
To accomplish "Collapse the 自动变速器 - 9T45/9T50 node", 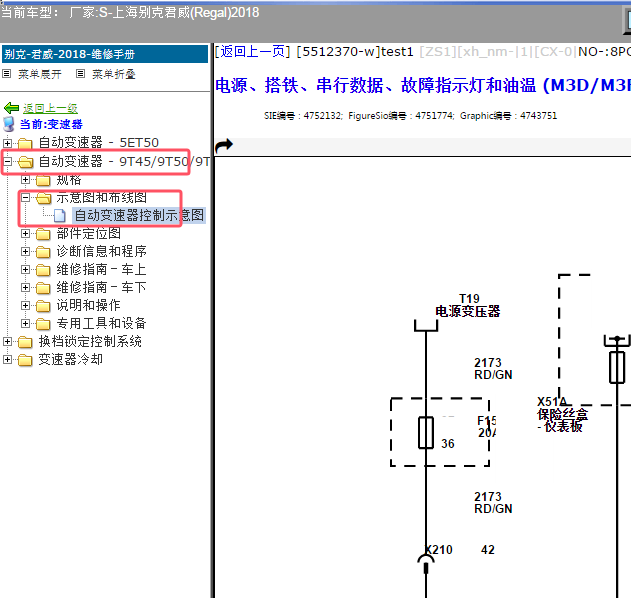I will [x=7, y=161].
